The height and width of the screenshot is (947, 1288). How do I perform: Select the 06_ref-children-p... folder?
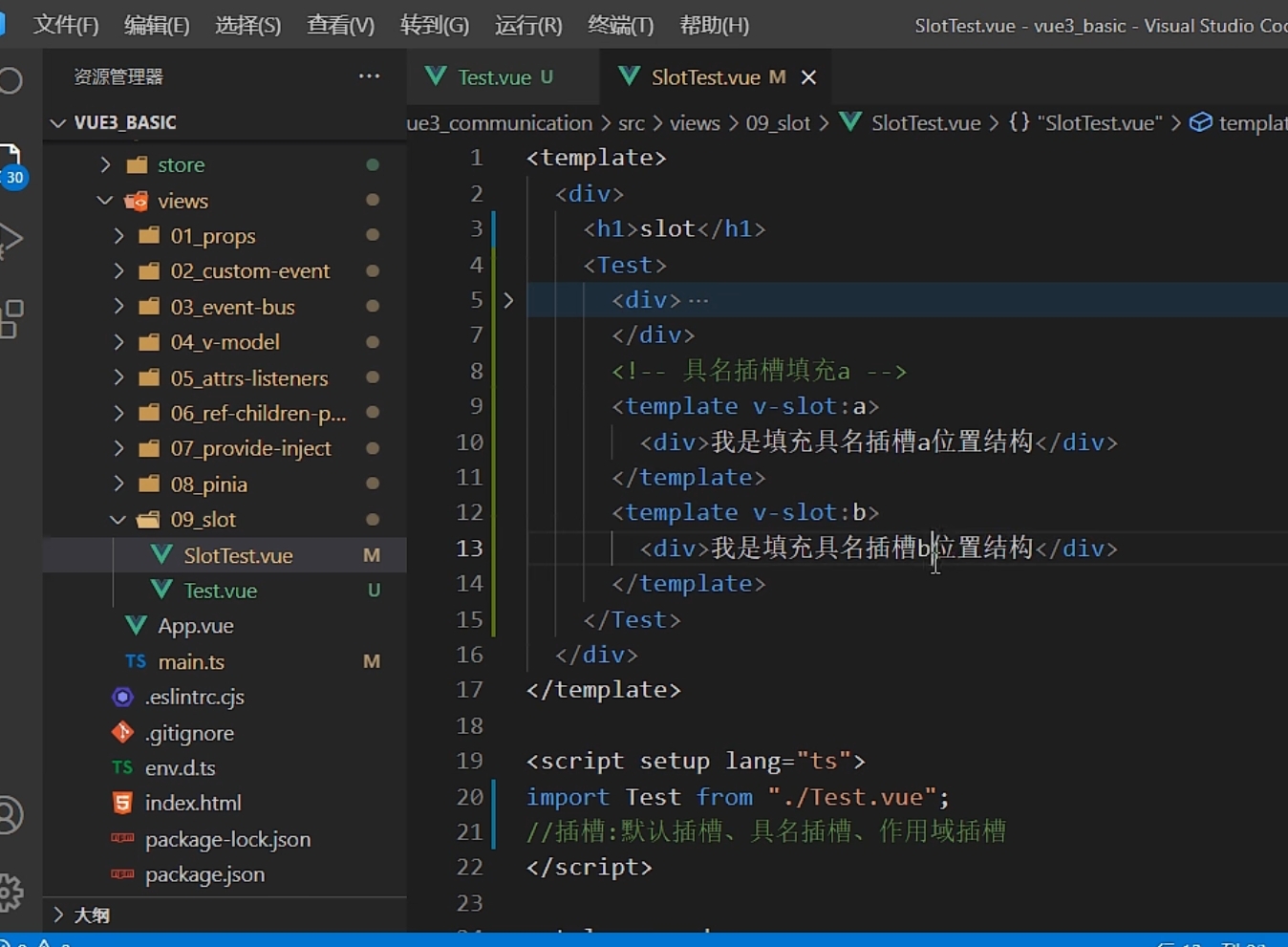pos(225,413)
